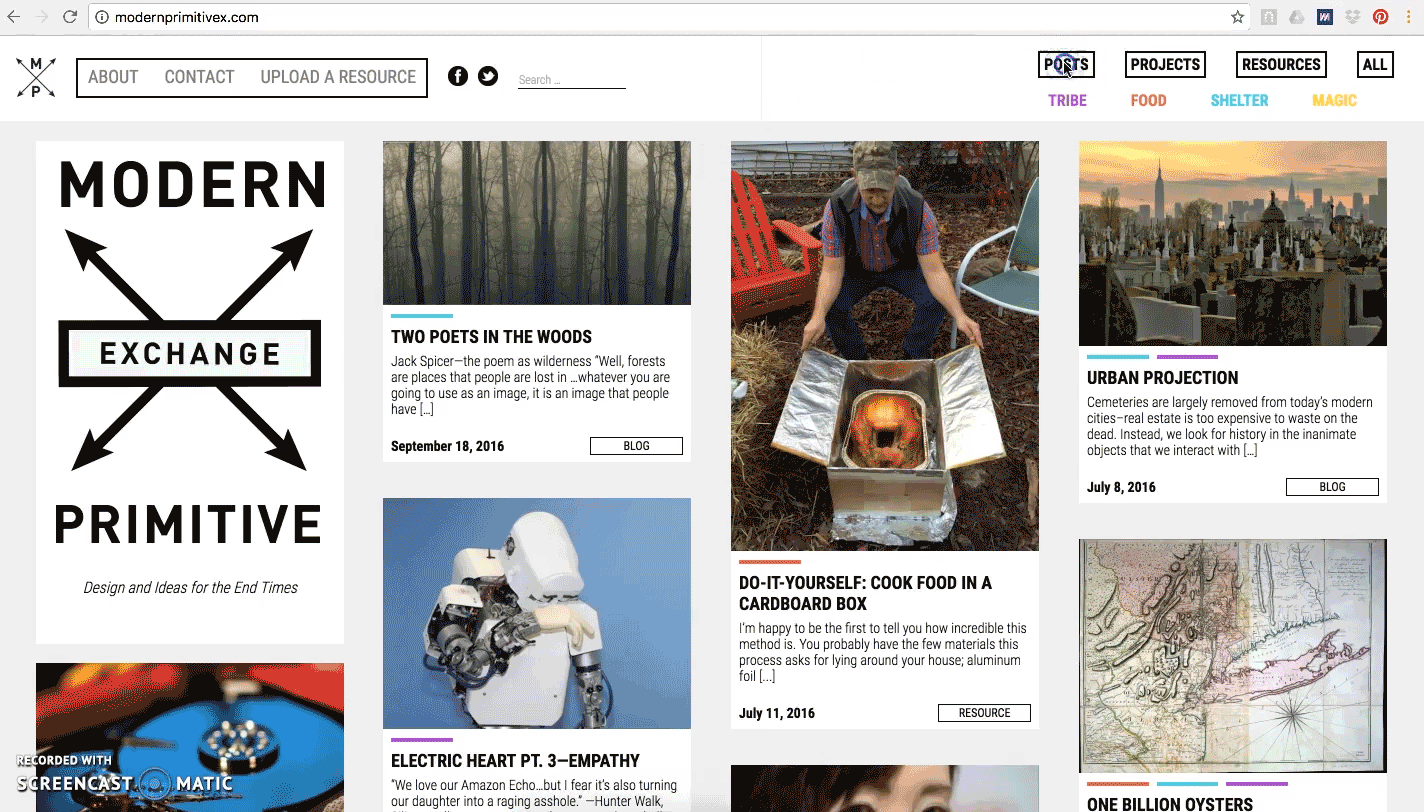Select the orange FOOD category
Image resolution: width=1424 pixels, height=812 pixels.
point(1148,101)
